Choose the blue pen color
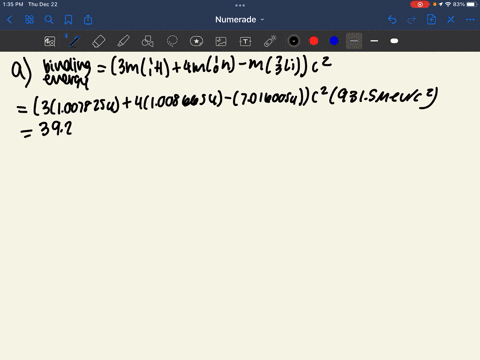Viewport: 480px width, 360px height. coord(334,41)
